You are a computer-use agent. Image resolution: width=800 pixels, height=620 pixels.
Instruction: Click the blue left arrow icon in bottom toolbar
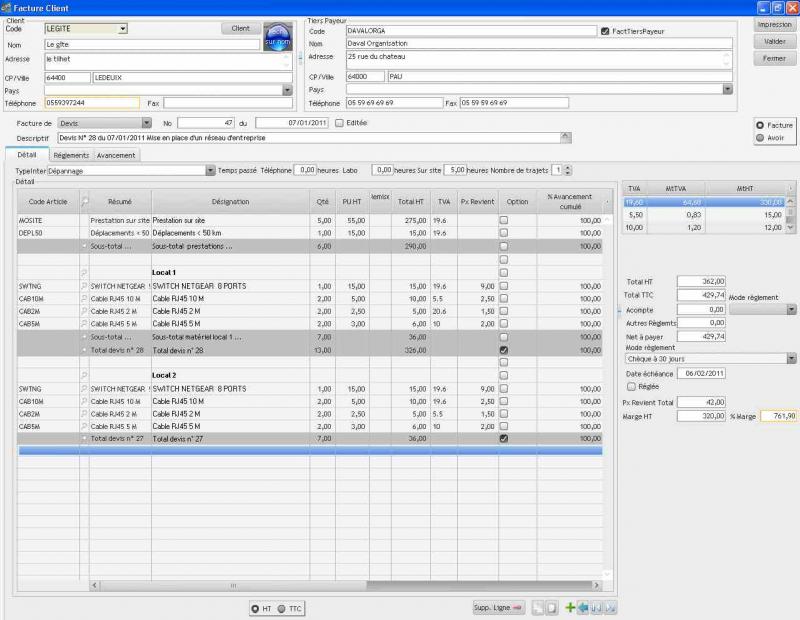tap(583, 607)
